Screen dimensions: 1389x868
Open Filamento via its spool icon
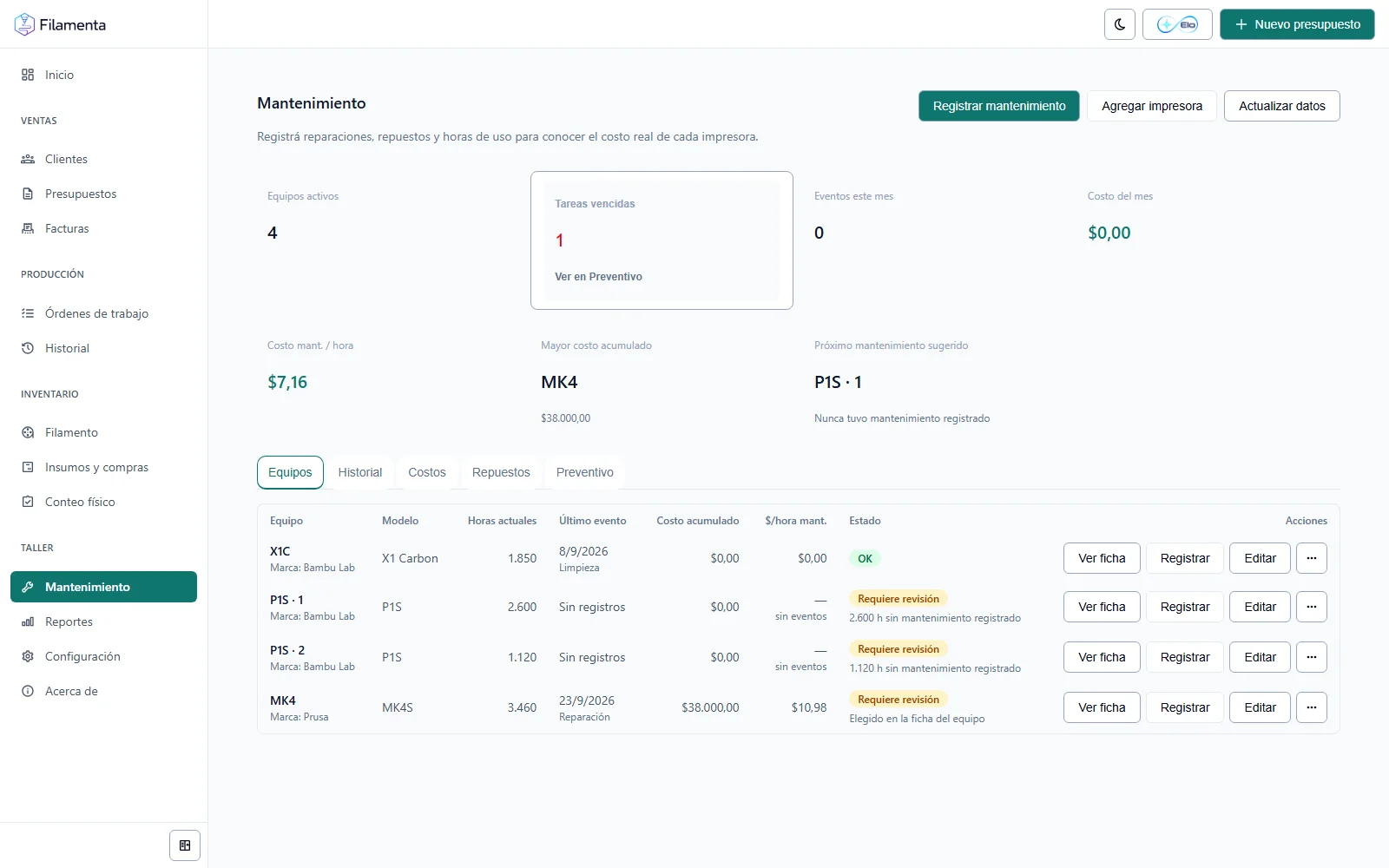point(28,432)
